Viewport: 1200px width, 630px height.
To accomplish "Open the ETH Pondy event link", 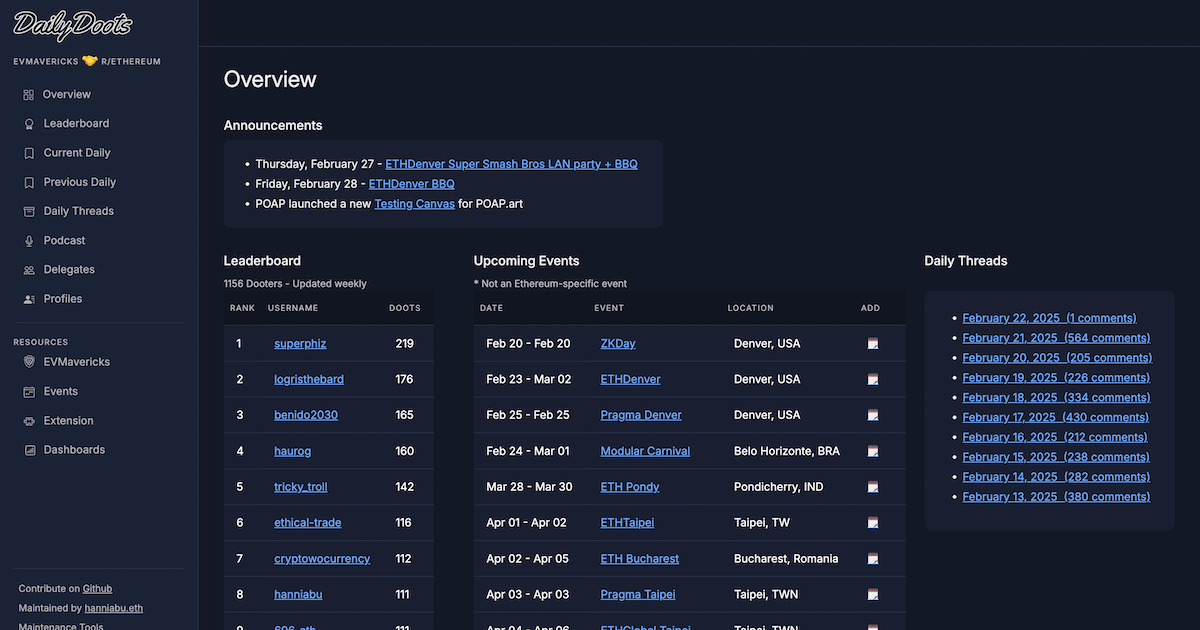I will point(630,487).
